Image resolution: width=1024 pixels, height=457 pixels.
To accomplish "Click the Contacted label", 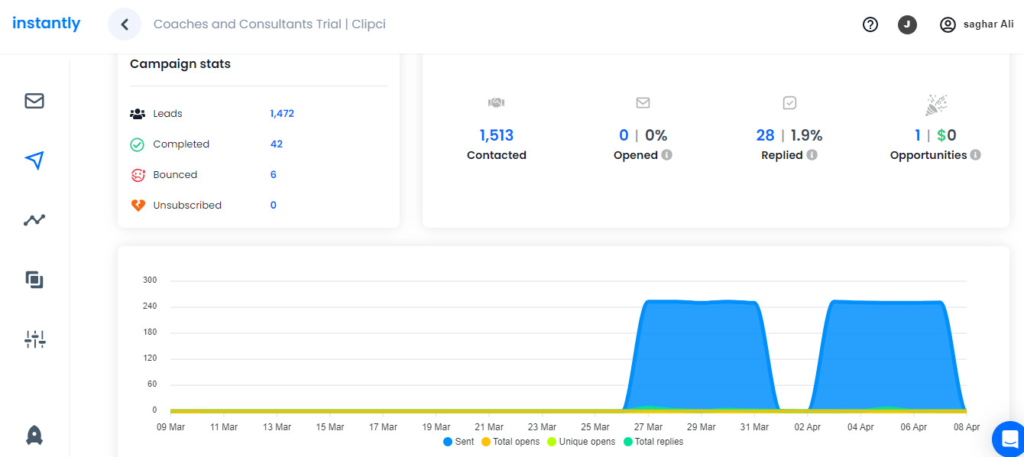I will click(x=496, y=155).
